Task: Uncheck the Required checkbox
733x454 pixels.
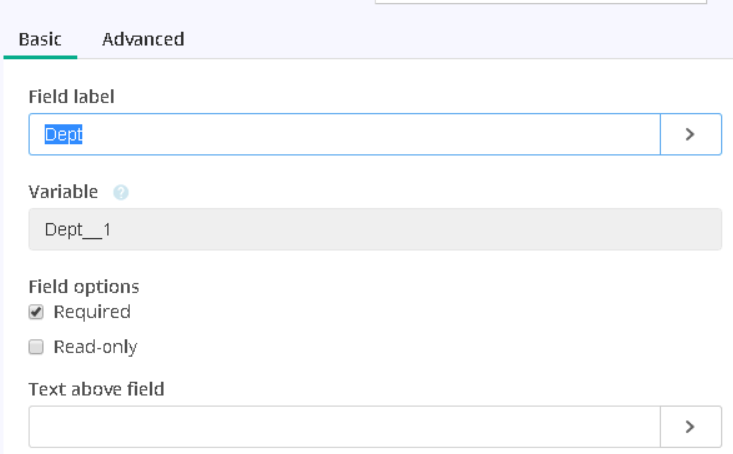Action: pyautogui.click(x=36, y=312)
